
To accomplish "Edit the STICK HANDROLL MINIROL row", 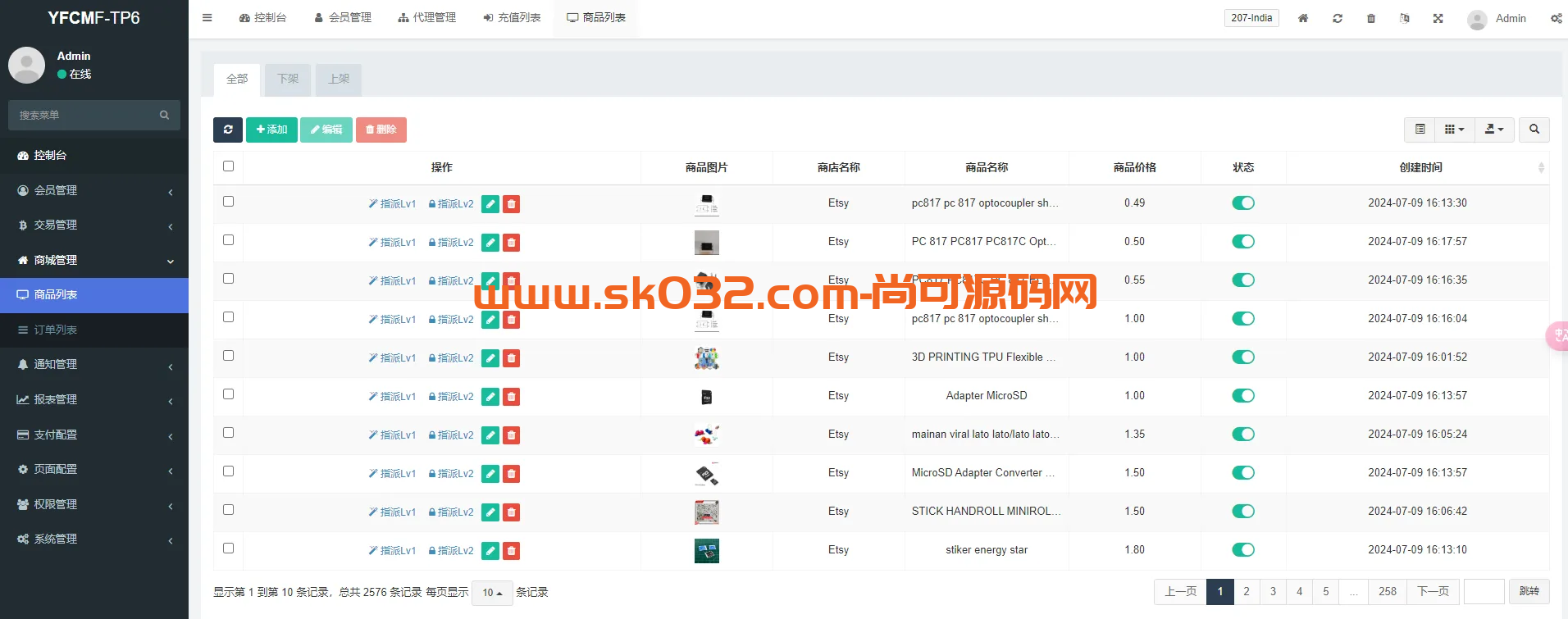I will point(490,512).
